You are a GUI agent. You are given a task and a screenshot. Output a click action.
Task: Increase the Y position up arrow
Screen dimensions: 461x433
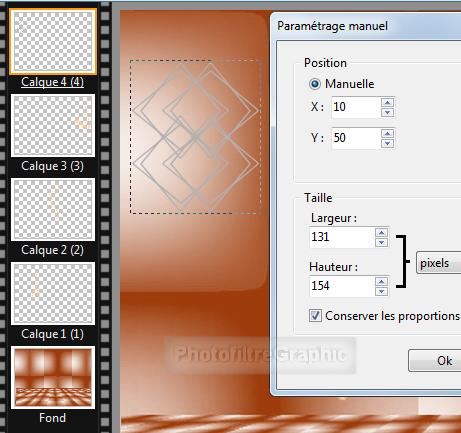[x=387, y=133]
